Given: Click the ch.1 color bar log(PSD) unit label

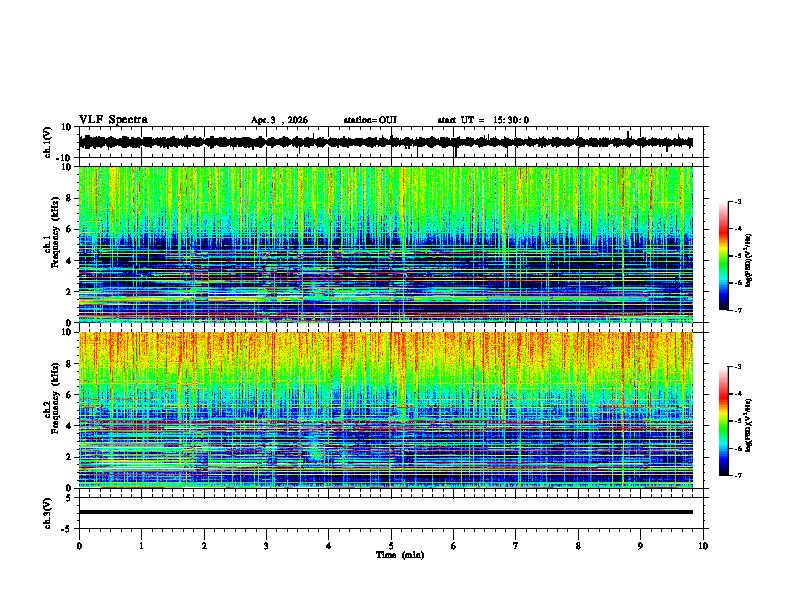Looking at the screenshot, I should pos(749,260).
